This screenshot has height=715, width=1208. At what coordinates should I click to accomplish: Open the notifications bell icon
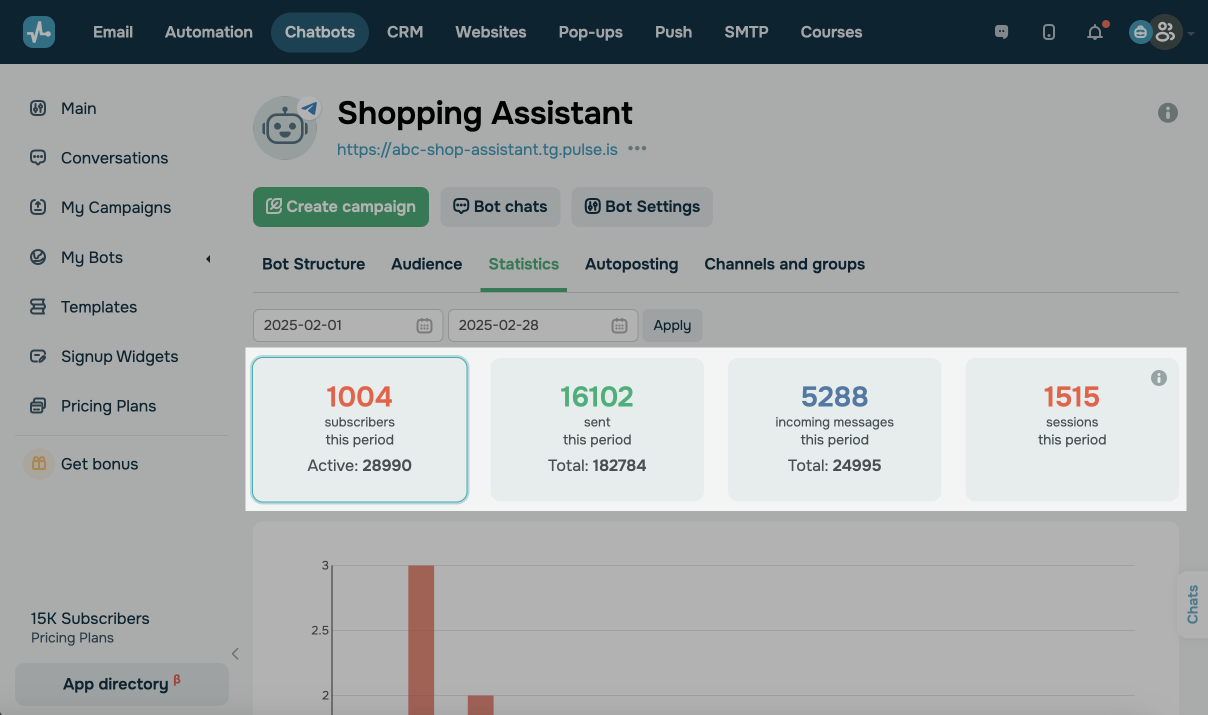(1095, 32)
